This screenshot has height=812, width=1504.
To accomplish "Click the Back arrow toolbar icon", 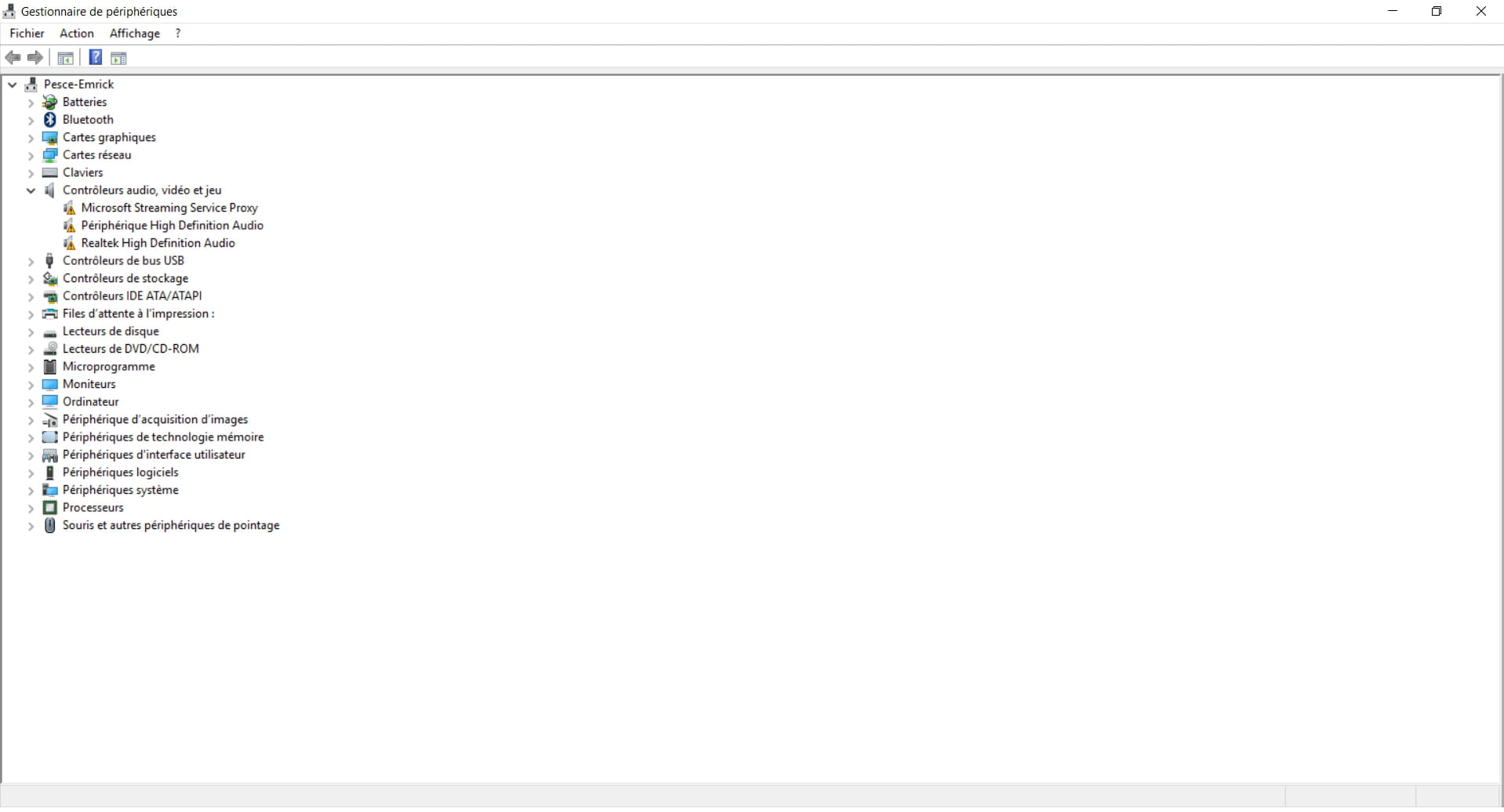I will point(13,58).
